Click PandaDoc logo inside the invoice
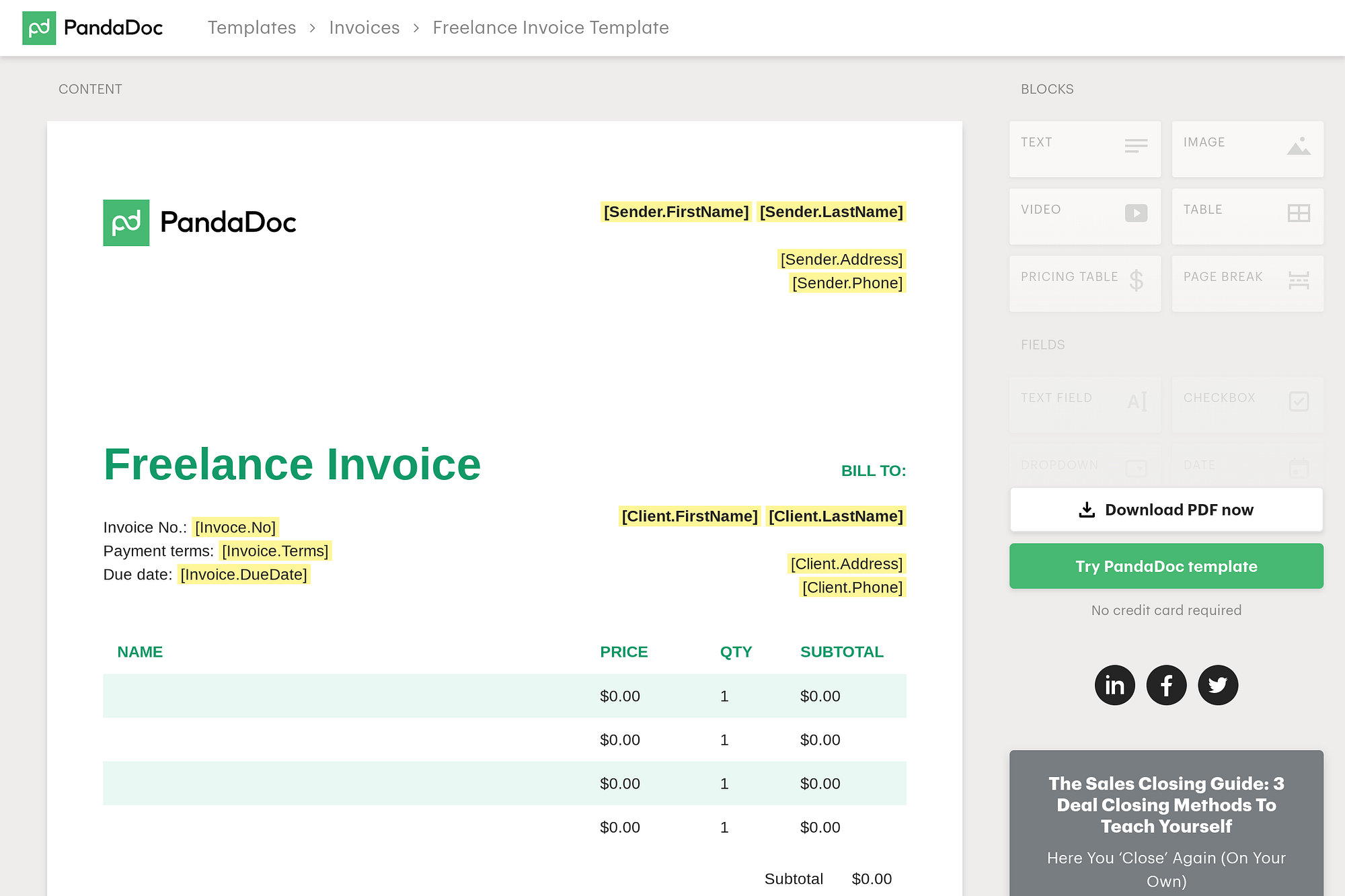This screenshot has height=896, width=1345. tap(200, 222)
